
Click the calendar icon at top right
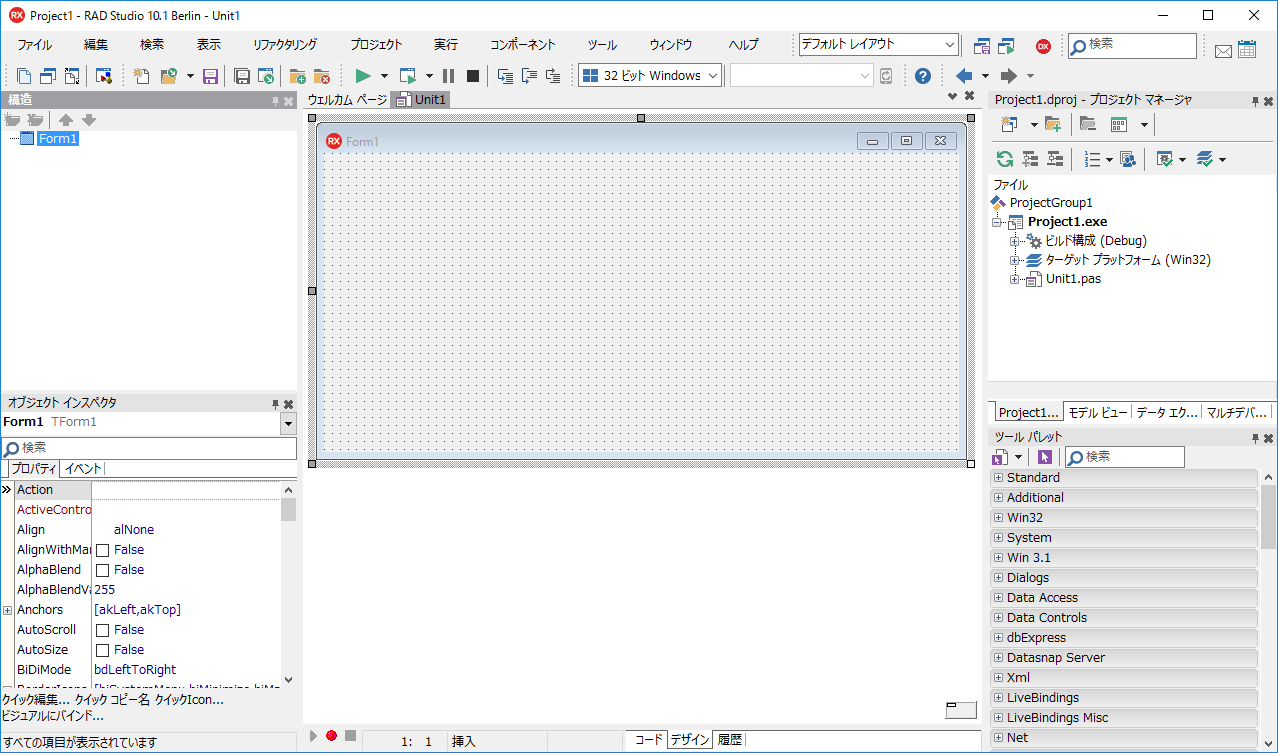tap(1246, 48)
